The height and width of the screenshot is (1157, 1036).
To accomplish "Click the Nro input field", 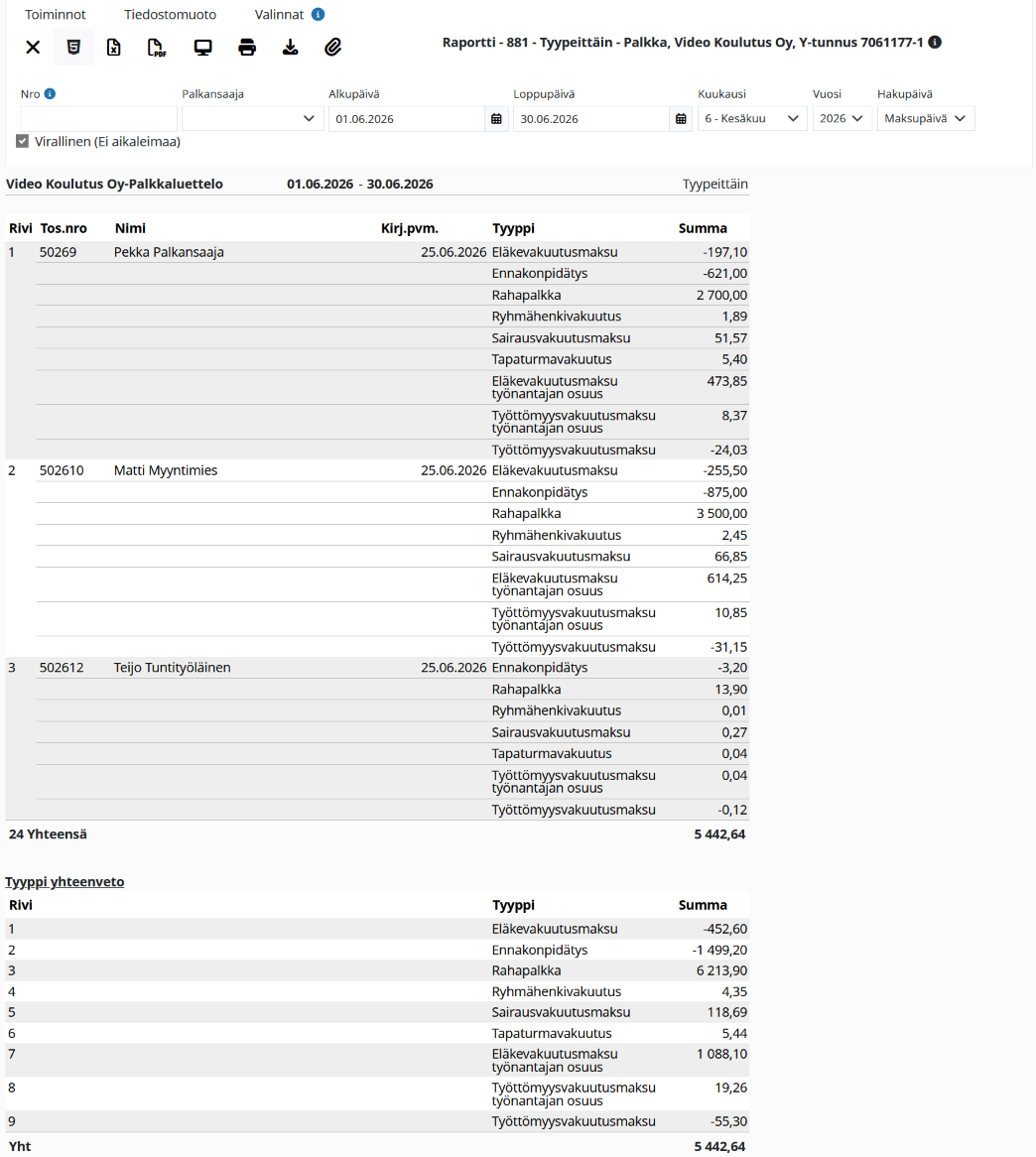I will pyautogui.click(x=99, y=119).
